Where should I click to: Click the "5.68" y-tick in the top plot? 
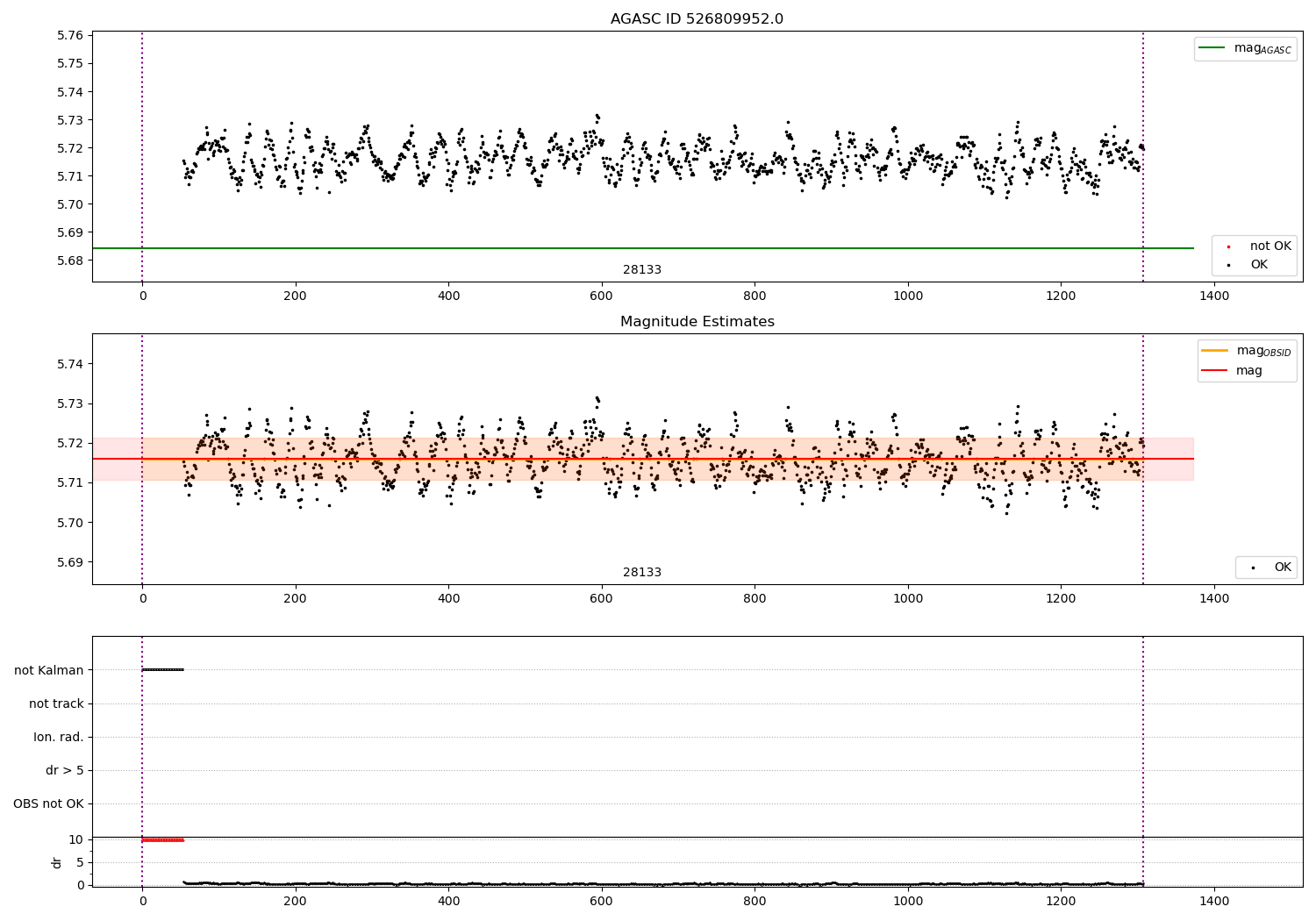[70, 261]
